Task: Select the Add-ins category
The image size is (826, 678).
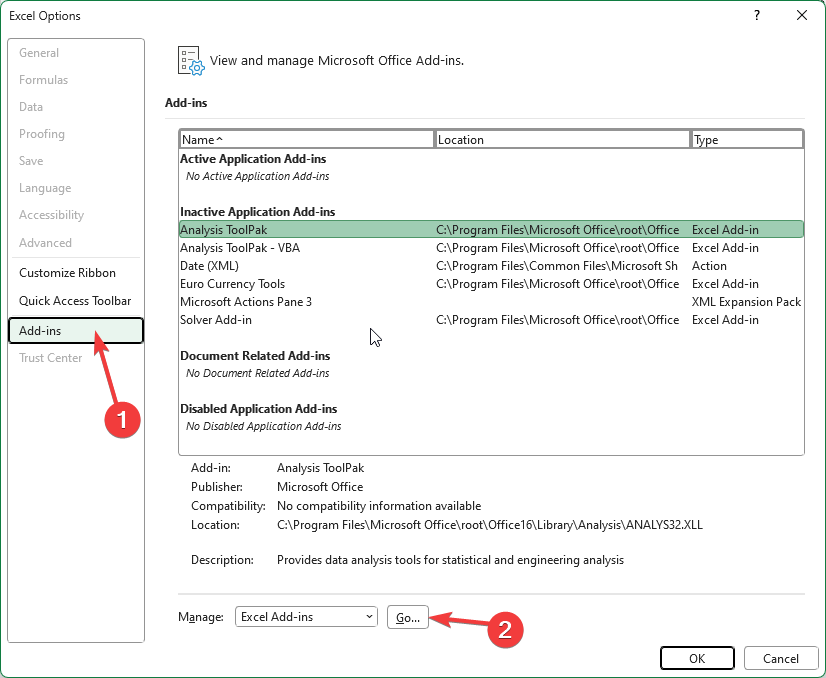Action: click(x=76, y=331)
